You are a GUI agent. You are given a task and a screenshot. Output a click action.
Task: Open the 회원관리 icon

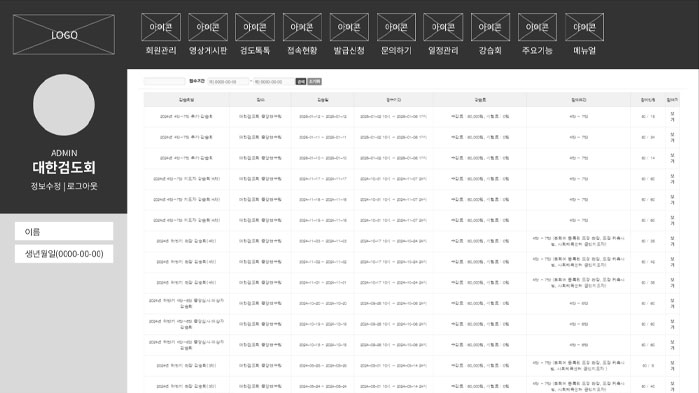point(161,27)
